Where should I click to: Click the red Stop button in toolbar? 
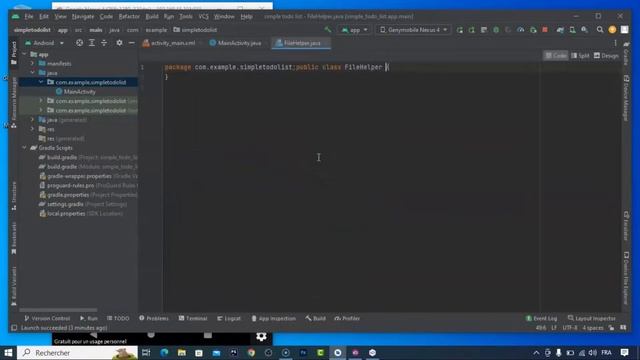545,30
